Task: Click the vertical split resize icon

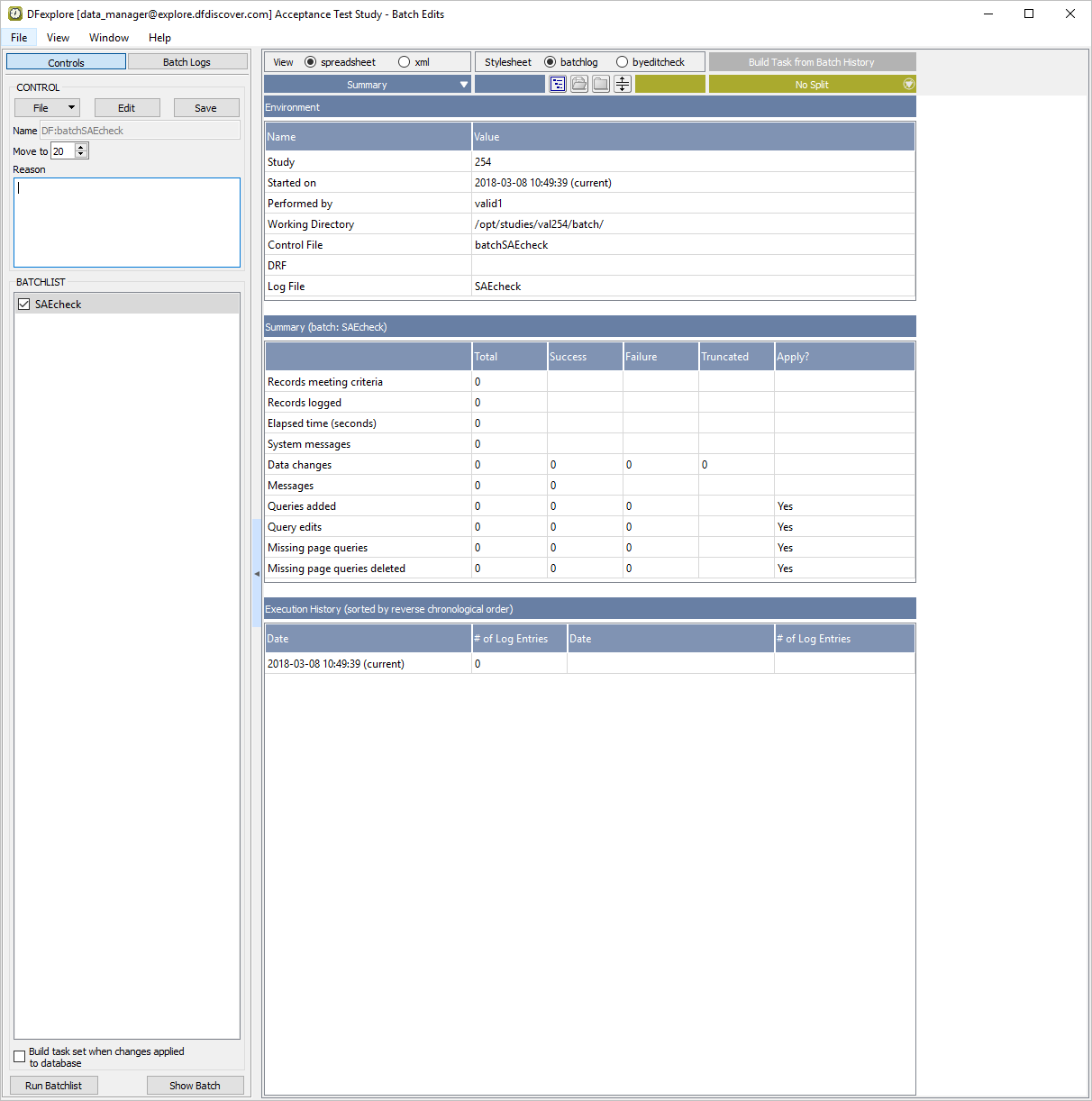Action: pos(623,84)
